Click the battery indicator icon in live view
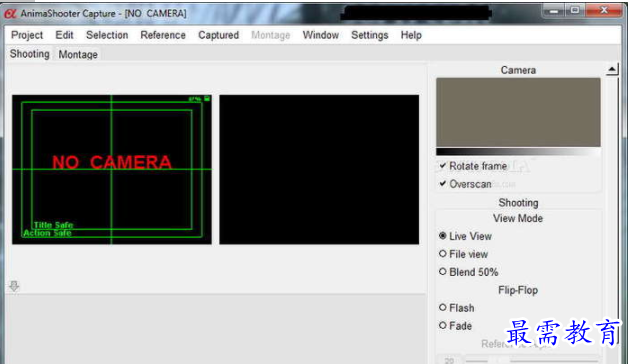628x364 pixels. (x=207, y=99)
